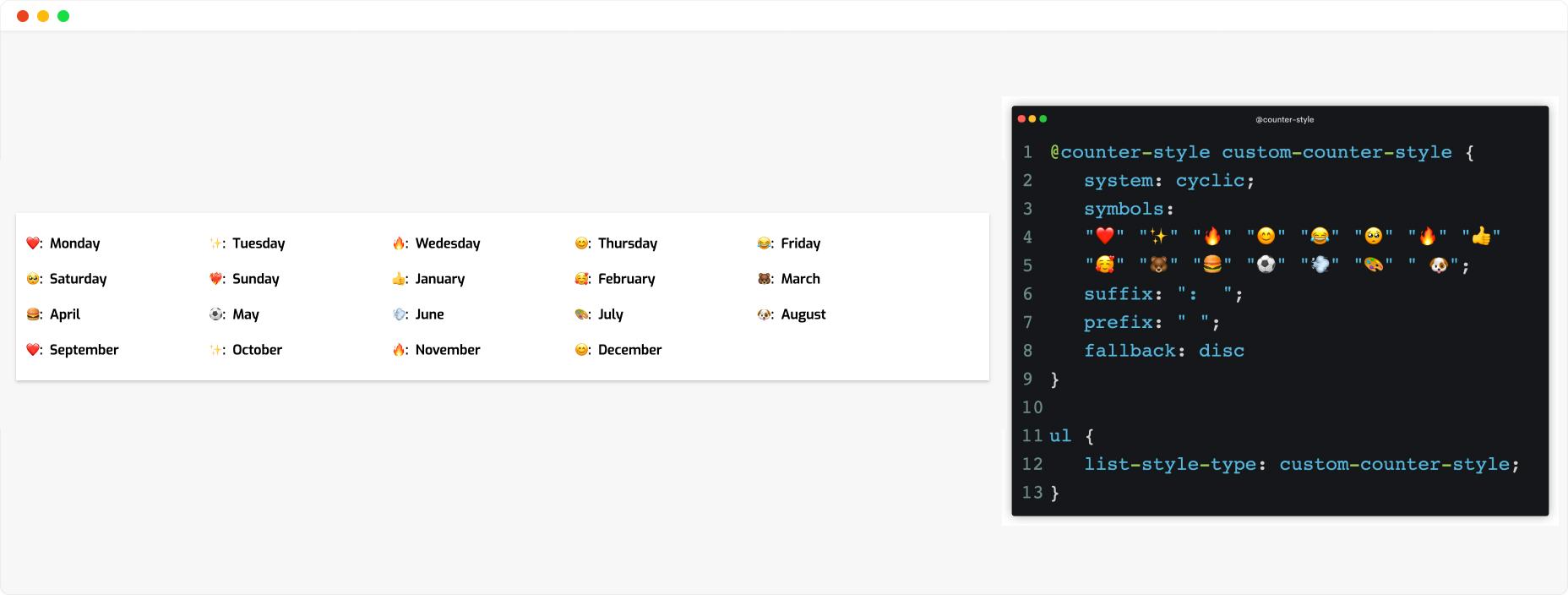Click the word February in the list
Viewport: 1568px width, 595px height.
click(x=627, y=279)
